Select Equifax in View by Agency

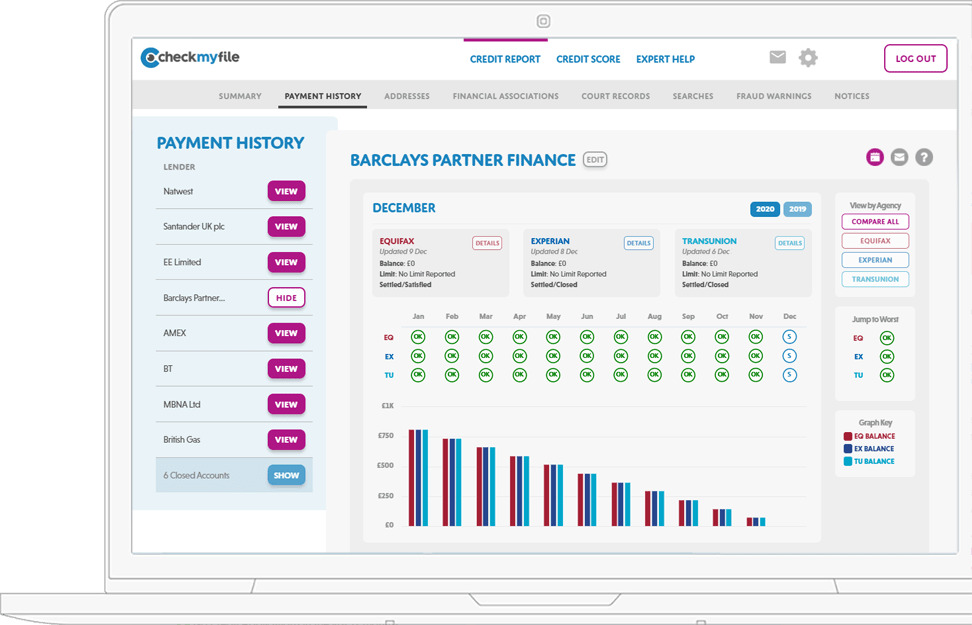tap(875, 241)
